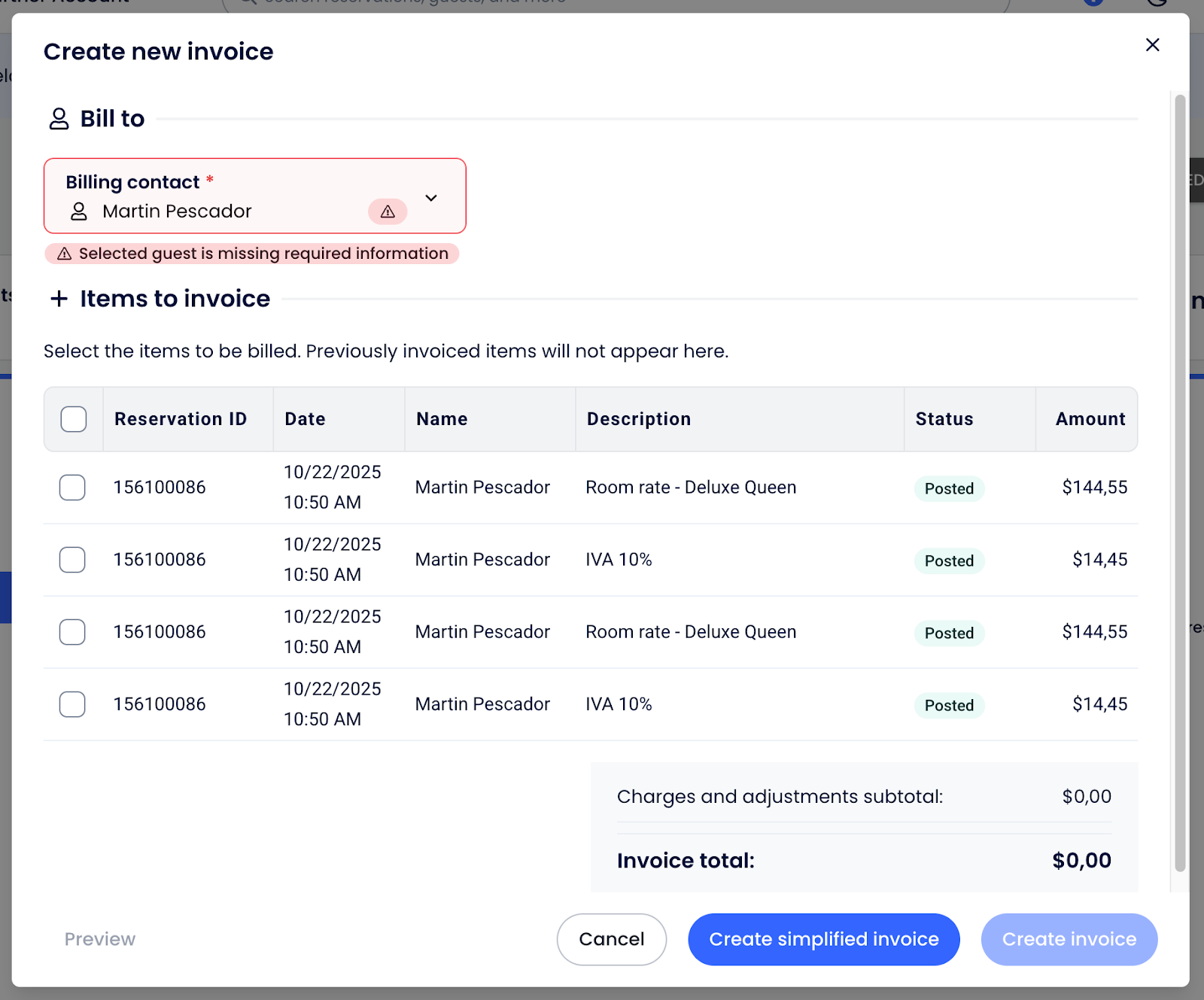Click the warning icon in Billing contact field

pyautogui.click(x=388, y=212)
